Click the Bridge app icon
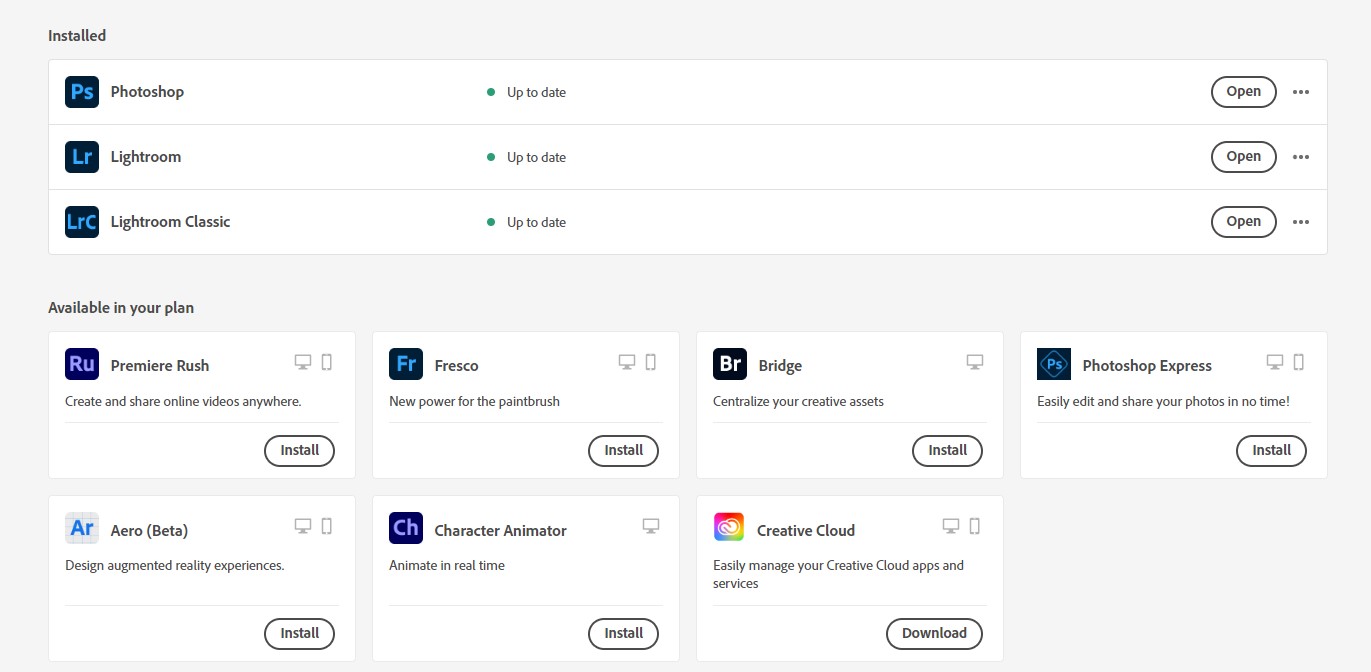The height and width of the screenshot is (672, 1371). tap(730, 365)
